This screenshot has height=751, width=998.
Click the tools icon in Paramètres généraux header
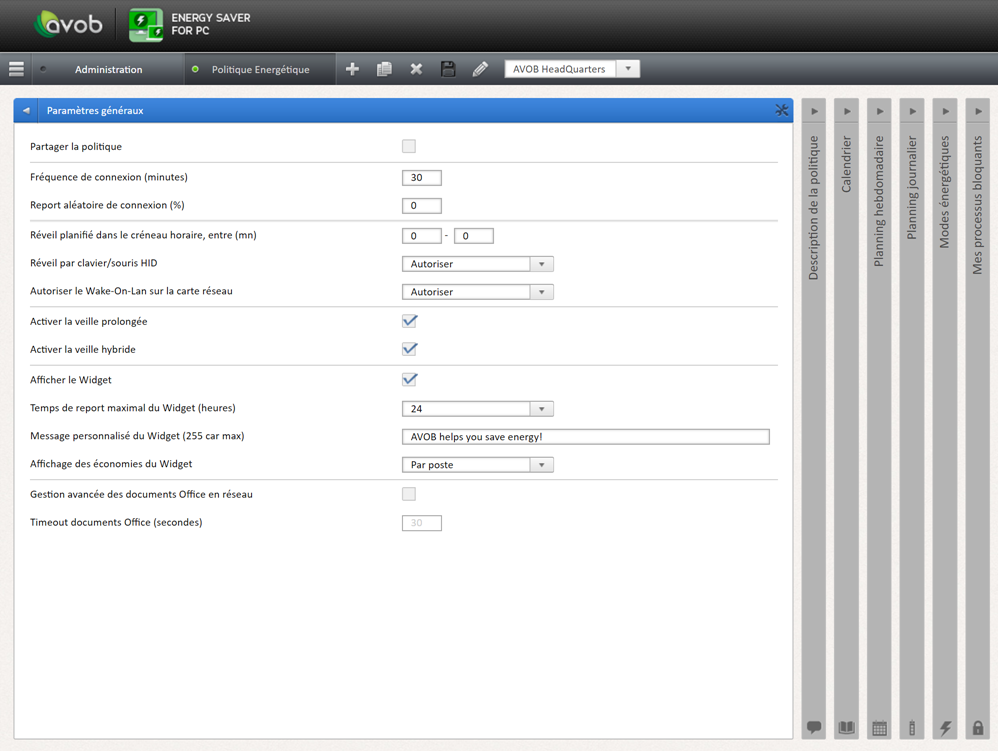(782, 110)
